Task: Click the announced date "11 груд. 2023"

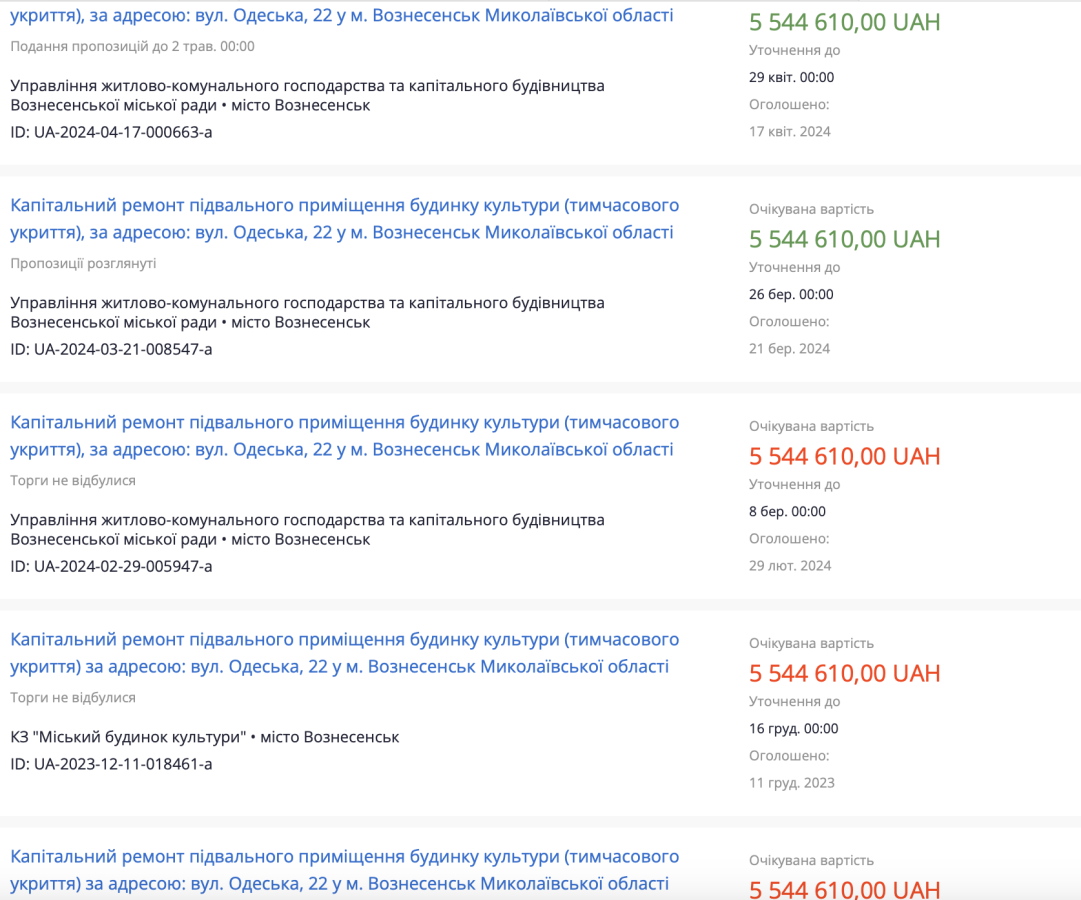Action: pyautogui.click(x=791, y=782)
